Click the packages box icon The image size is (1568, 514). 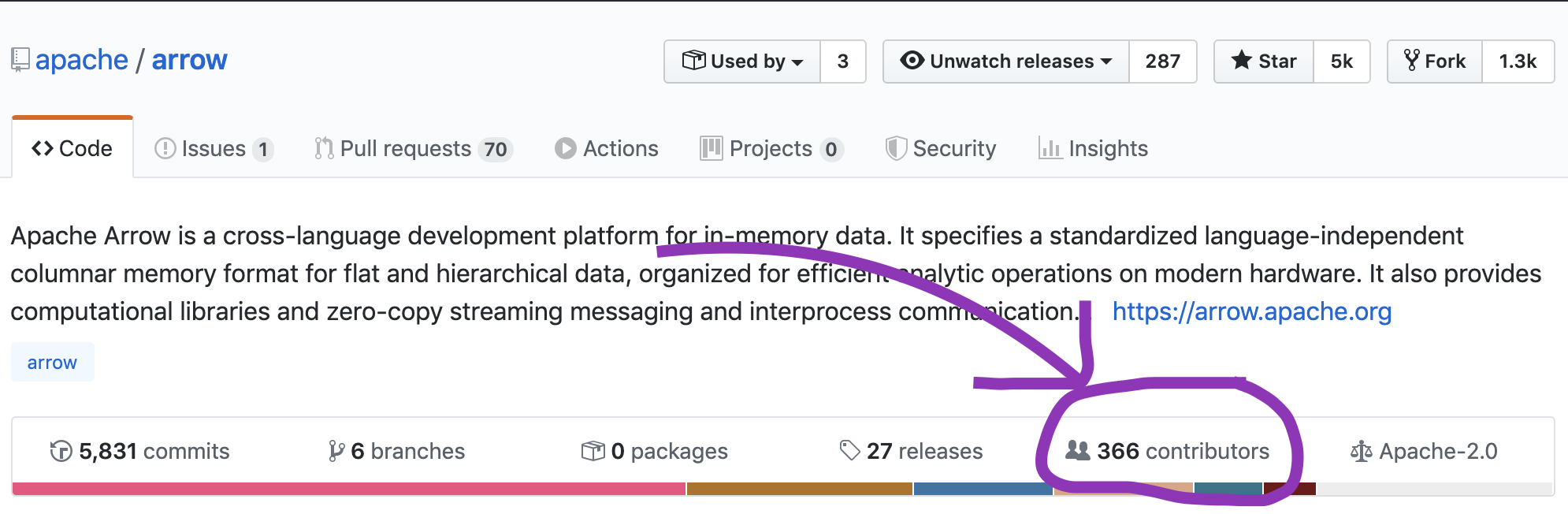[x=593, y=451]
